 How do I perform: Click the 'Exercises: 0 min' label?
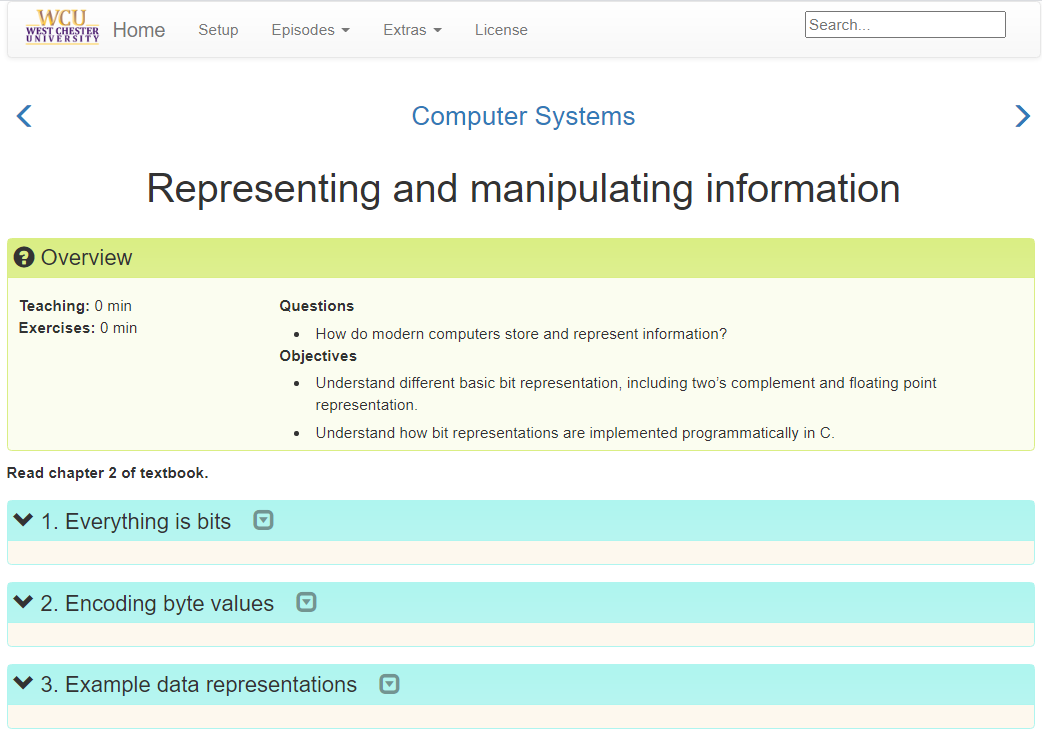click(78, 328)
